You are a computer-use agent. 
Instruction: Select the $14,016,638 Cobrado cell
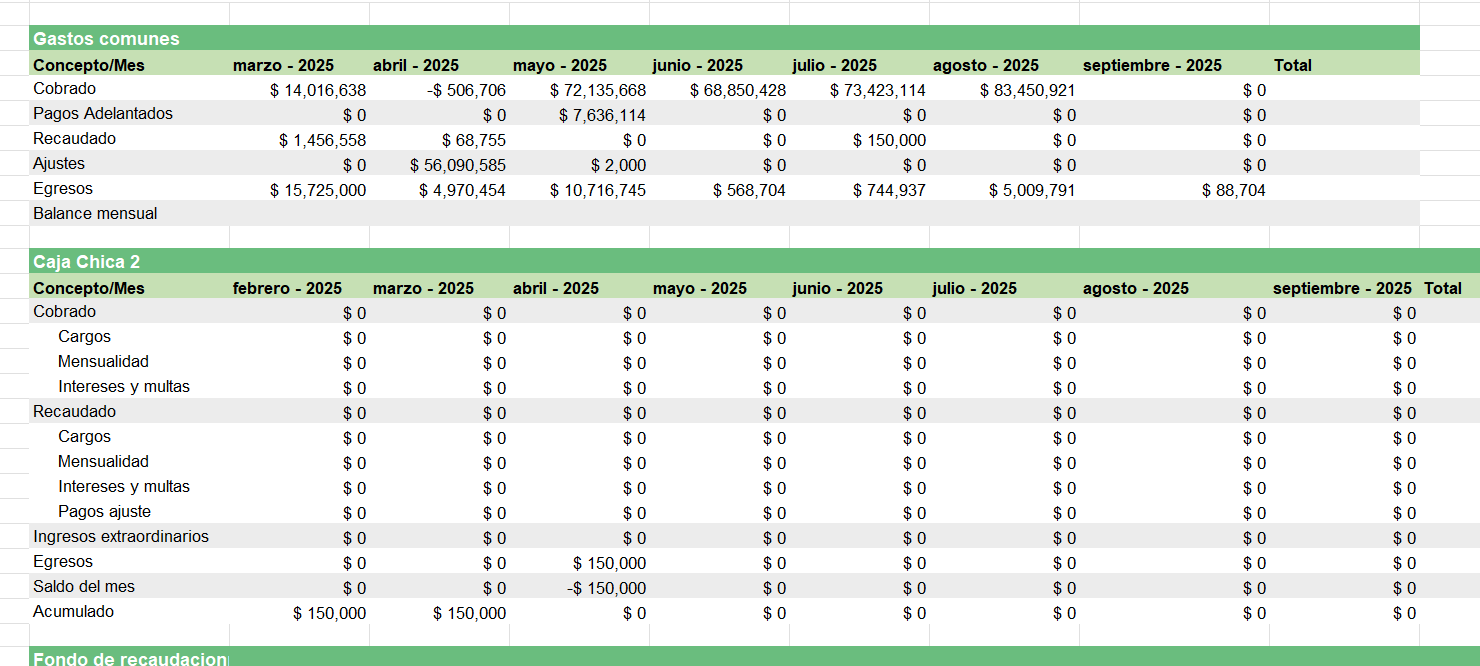(318, 90)
